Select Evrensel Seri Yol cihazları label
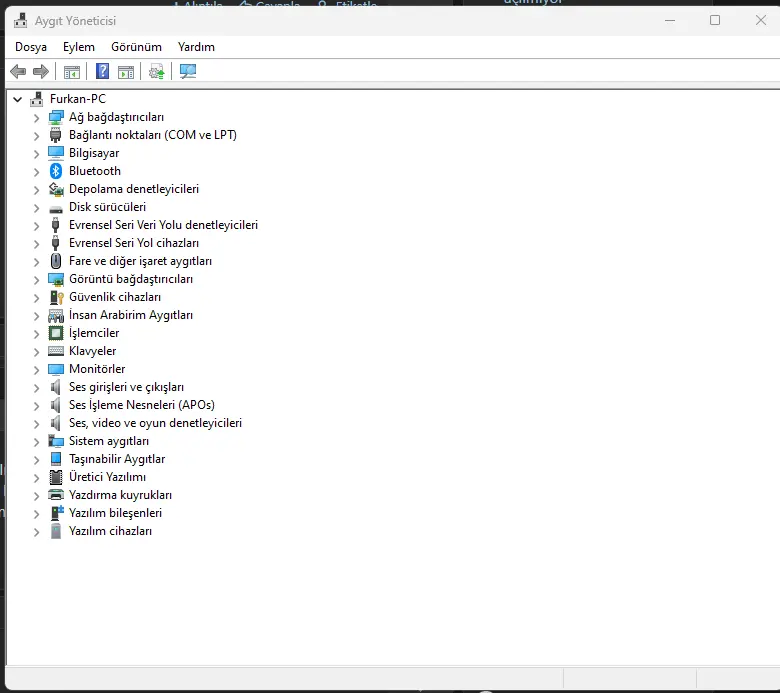This screenshot has height=693, width=780. [x=134, y=243]
